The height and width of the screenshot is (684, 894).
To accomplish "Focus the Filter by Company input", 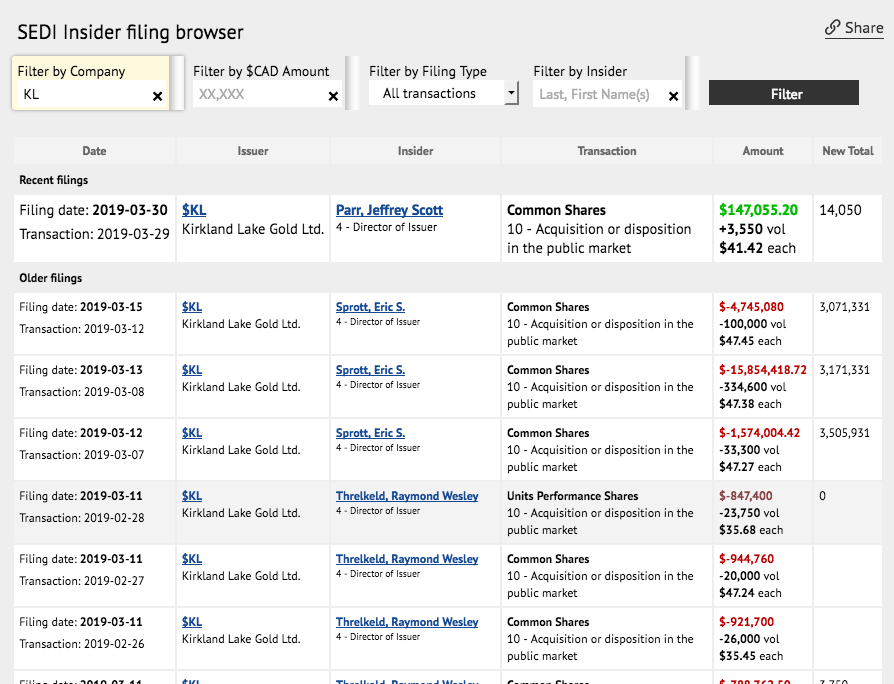I will tap(83, 95).
